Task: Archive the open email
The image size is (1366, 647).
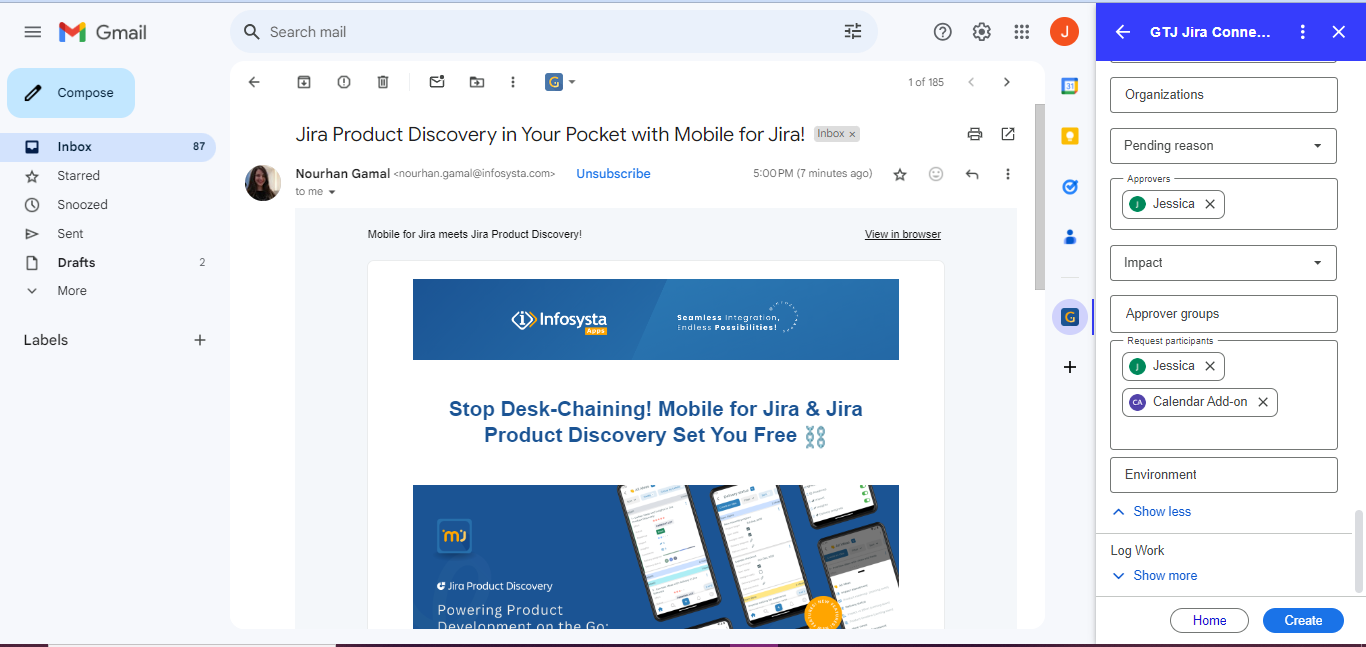Action: click(304, 82)
